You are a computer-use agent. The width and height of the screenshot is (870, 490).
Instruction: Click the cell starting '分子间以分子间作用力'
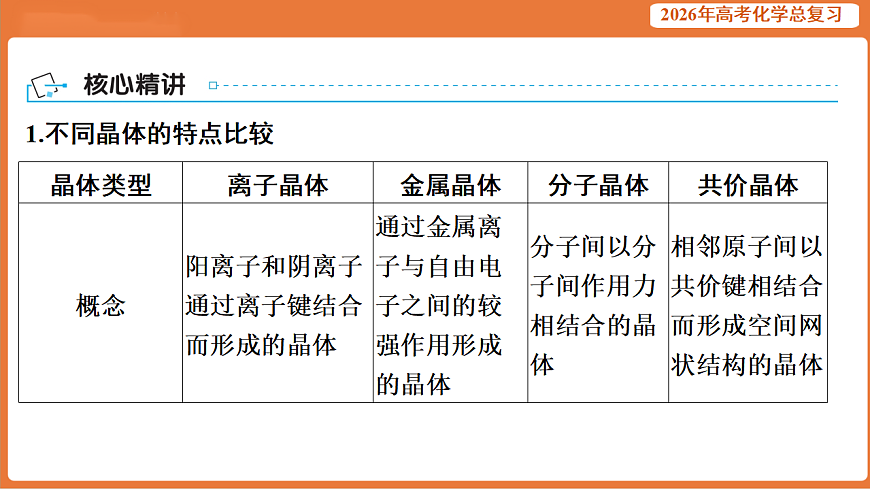[598, 303]
